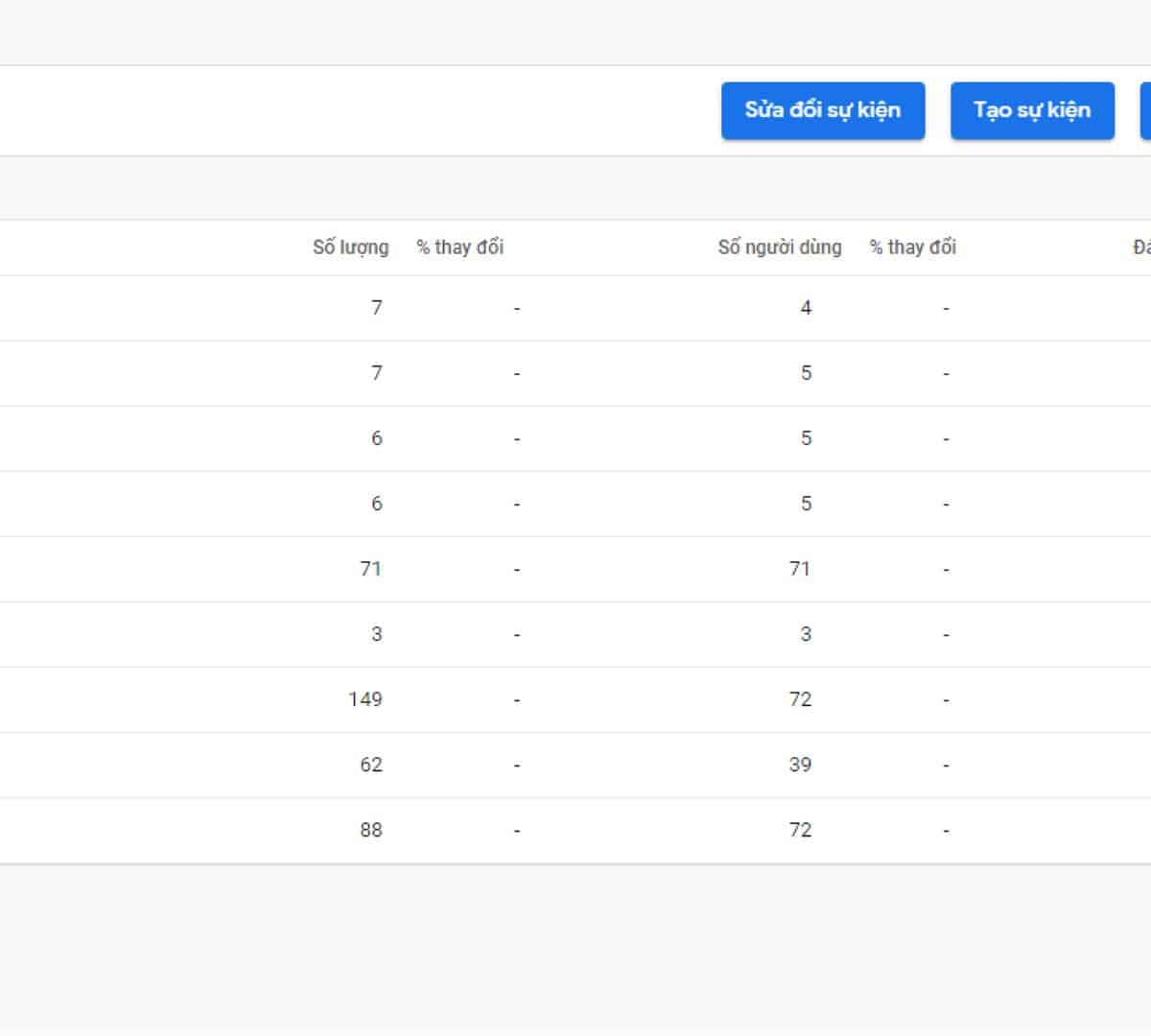Select the count value 62
Image resolution: width=1151 pixels, height=1036 pixels.
click(x=371, y=765)
